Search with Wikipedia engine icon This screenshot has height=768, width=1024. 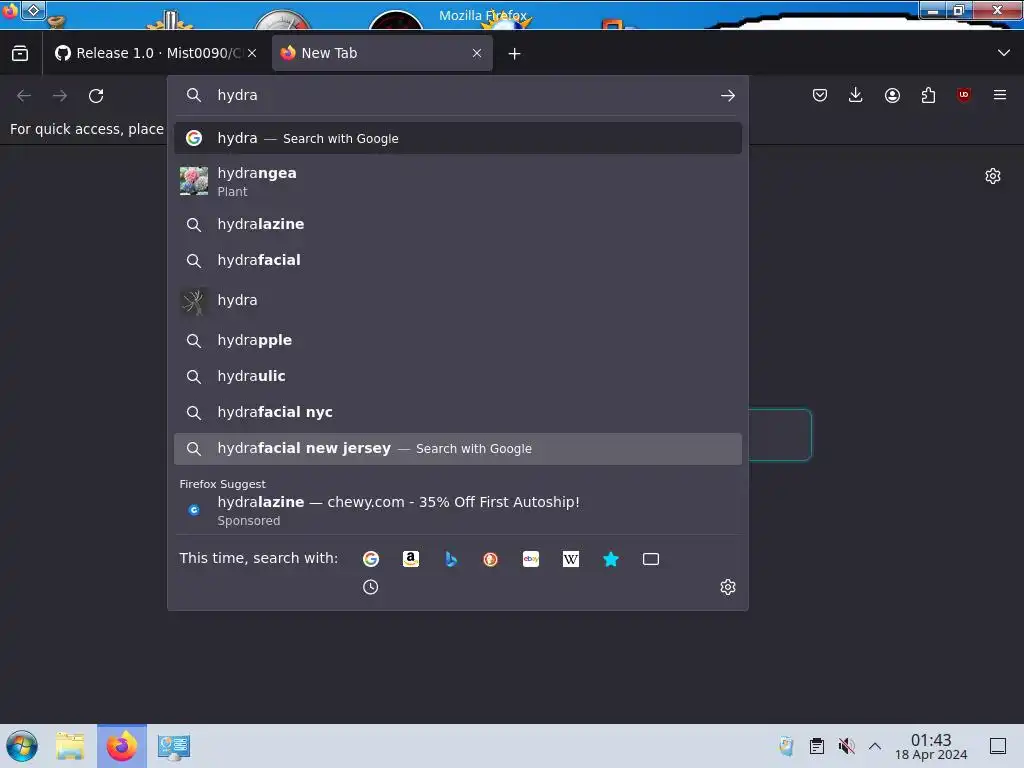click(x=571, y=559)
